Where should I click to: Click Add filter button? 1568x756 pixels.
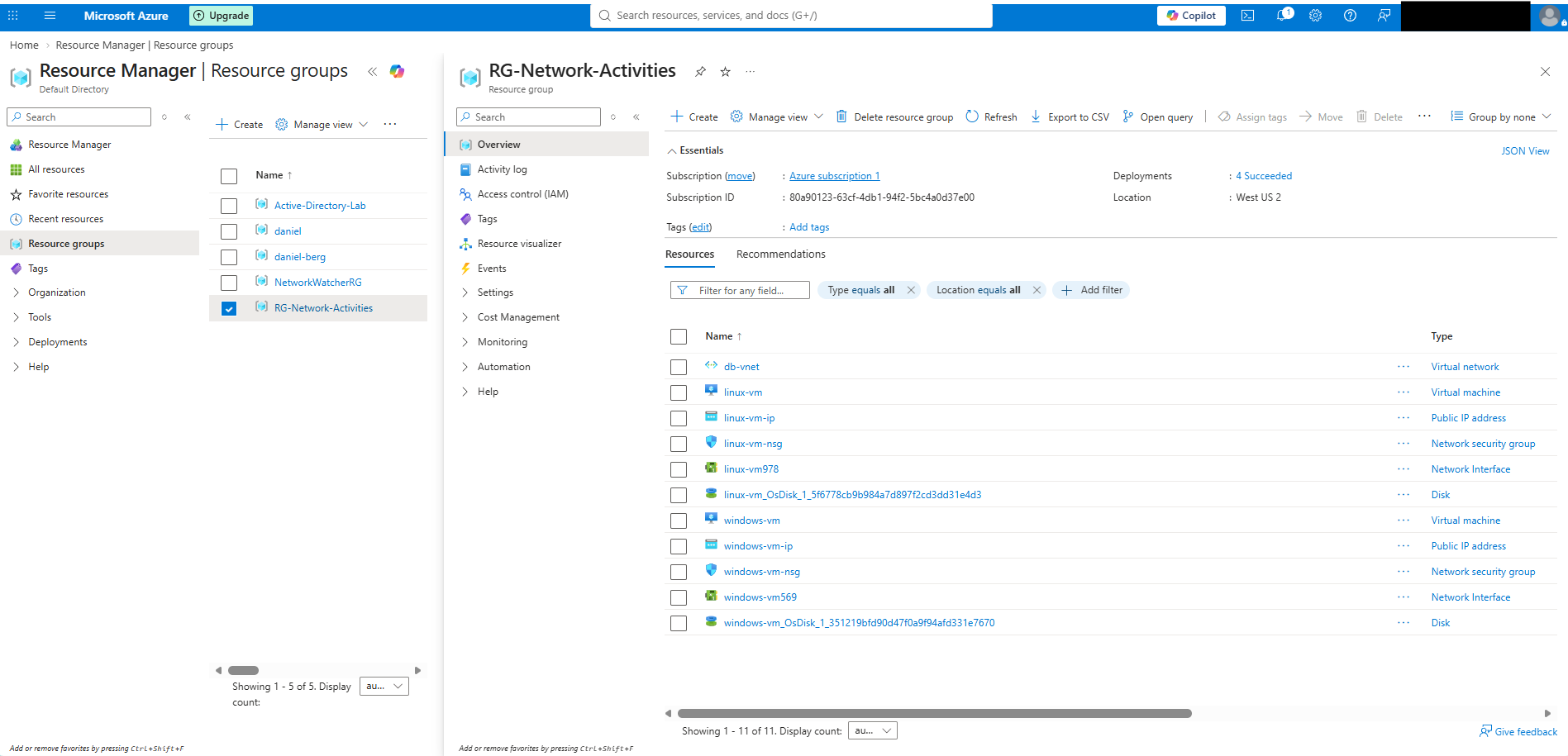(x=1091, y=290)
